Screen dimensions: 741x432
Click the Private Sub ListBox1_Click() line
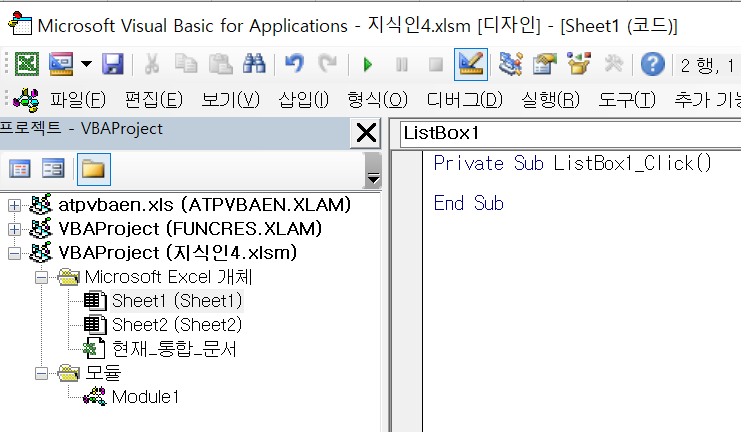click(573, 164)
